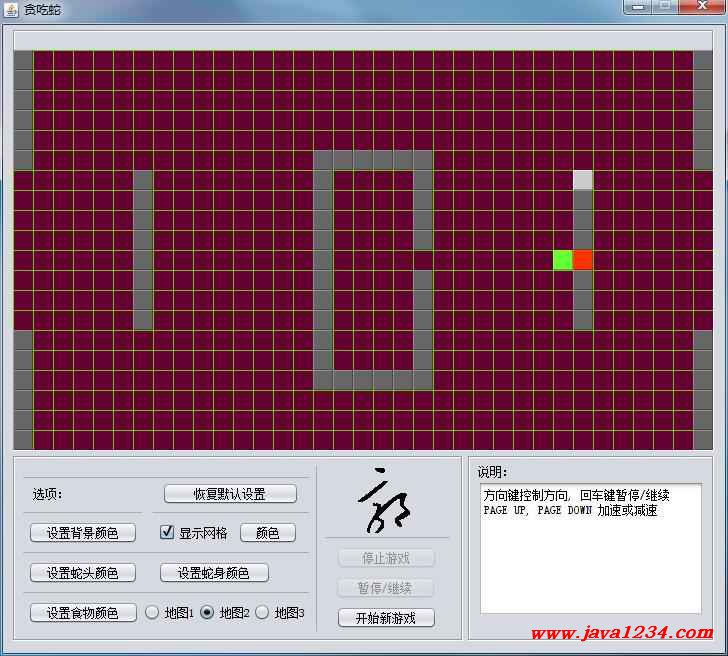Open 设置蛇头颜色 color setting

82,573
